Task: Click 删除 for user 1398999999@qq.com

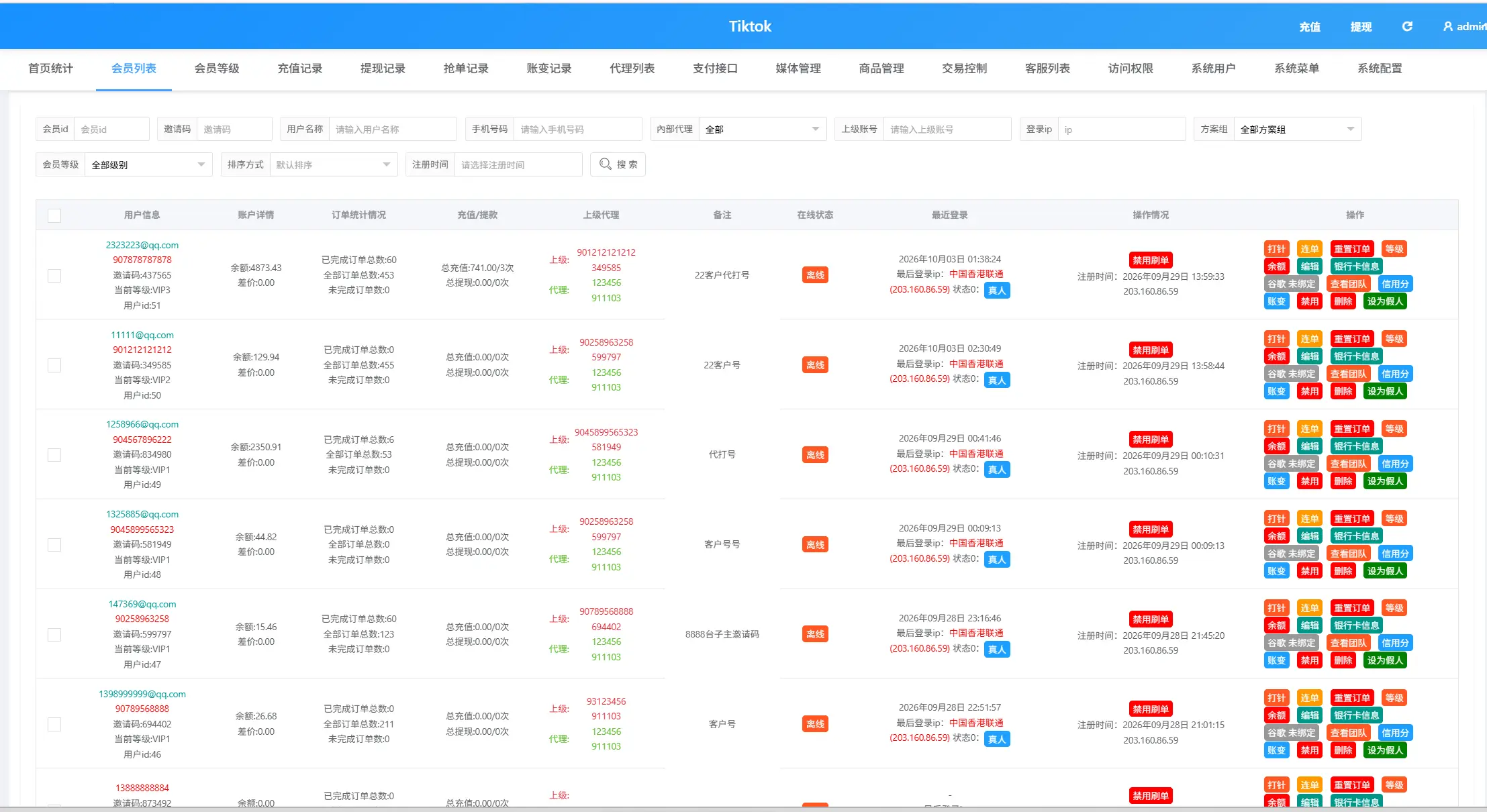Action: (x=1343, y=750)
